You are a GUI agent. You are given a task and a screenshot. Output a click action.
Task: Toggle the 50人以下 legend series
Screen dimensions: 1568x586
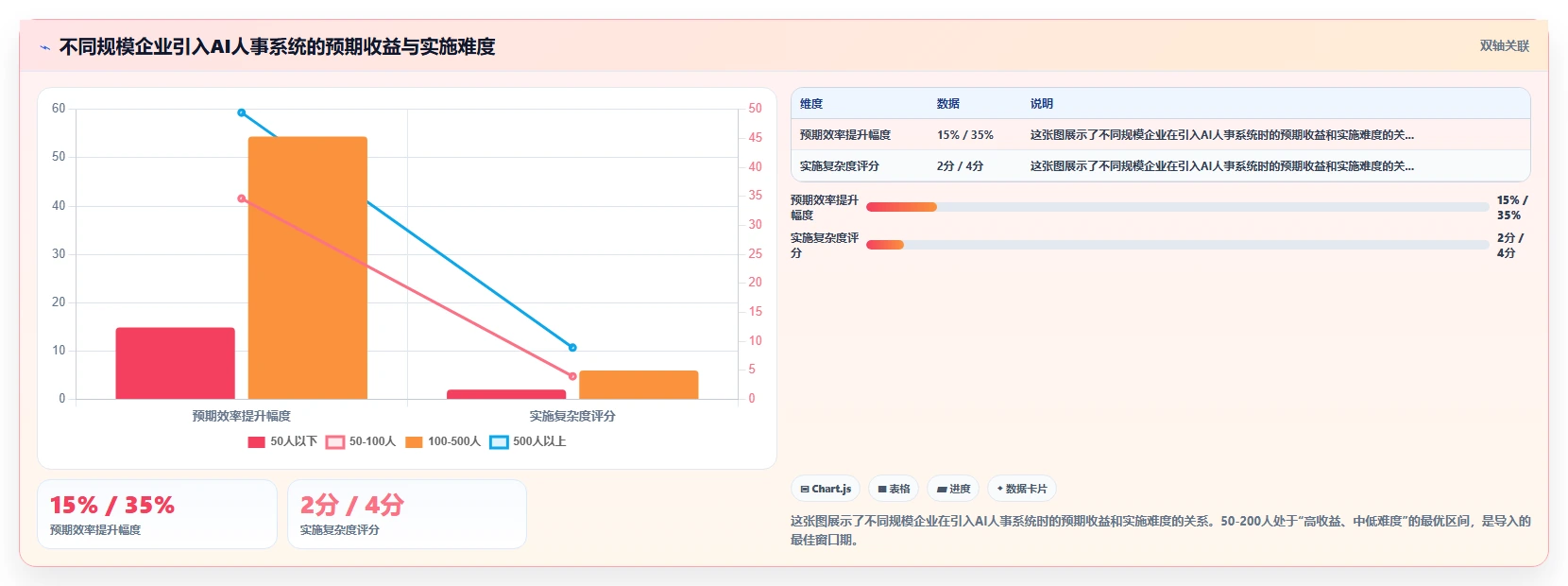(x=282, y=441)
